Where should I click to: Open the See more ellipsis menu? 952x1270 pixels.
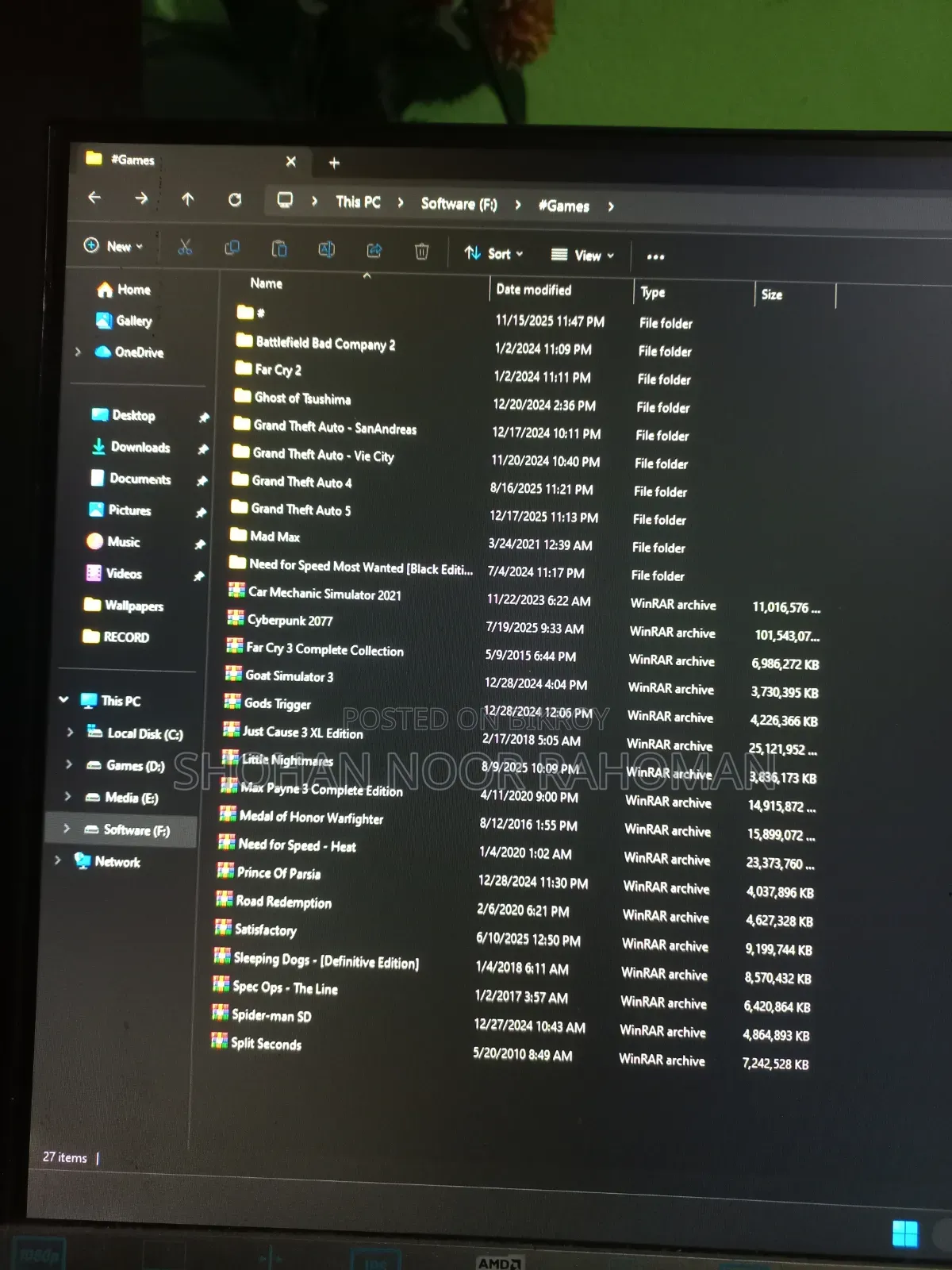(x=655, y=256)
